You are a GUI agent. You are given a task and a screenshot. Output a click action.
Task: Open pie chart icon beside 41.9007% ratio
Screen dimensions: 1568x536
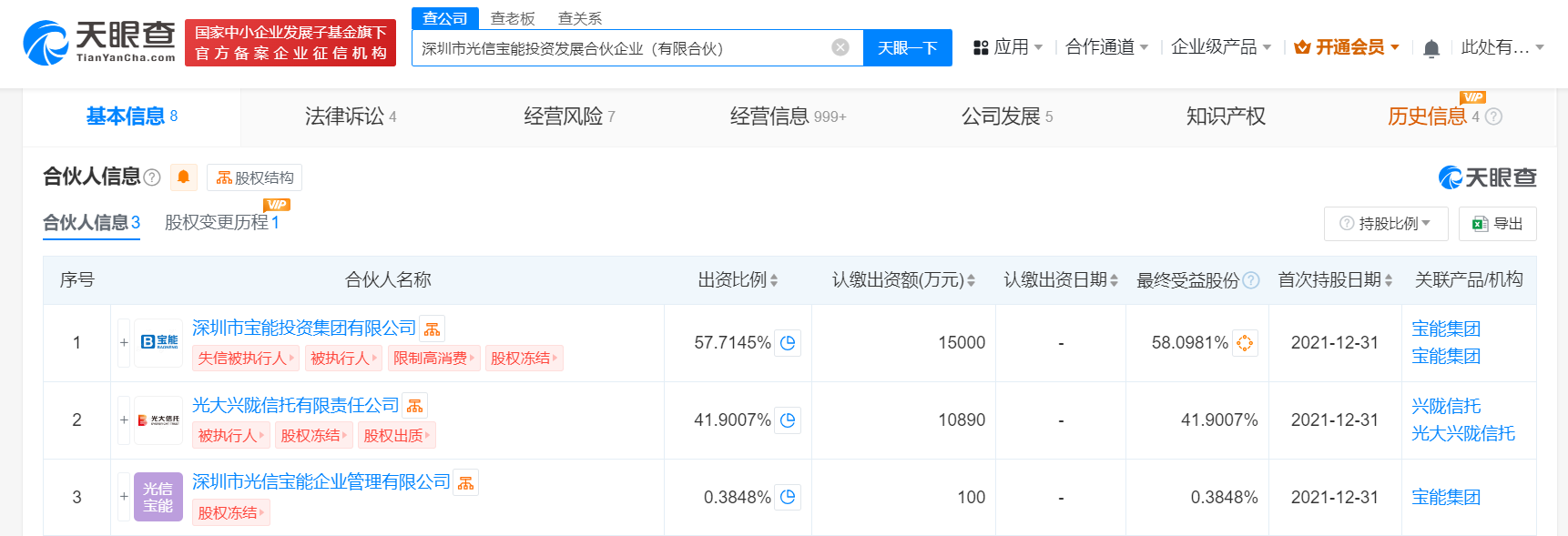click(788, 420)
